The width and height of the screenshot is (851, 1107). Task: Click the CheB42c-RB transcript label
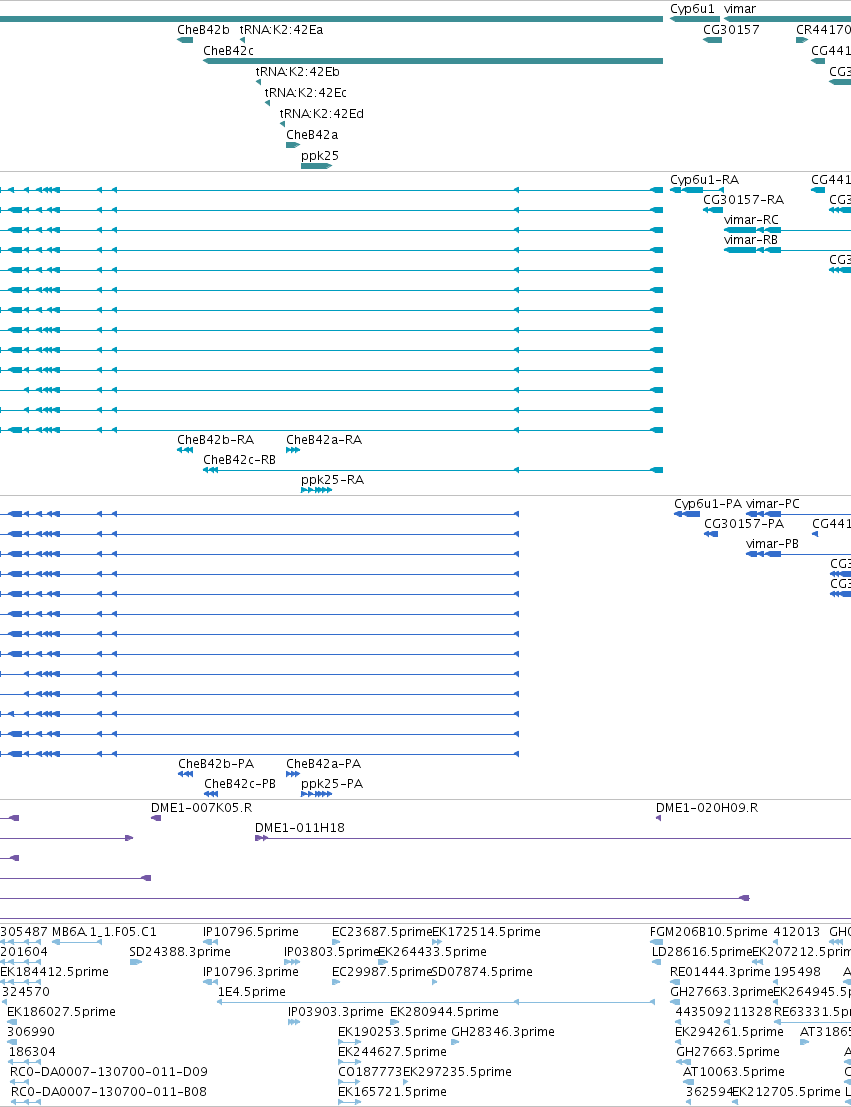point(239,460)
